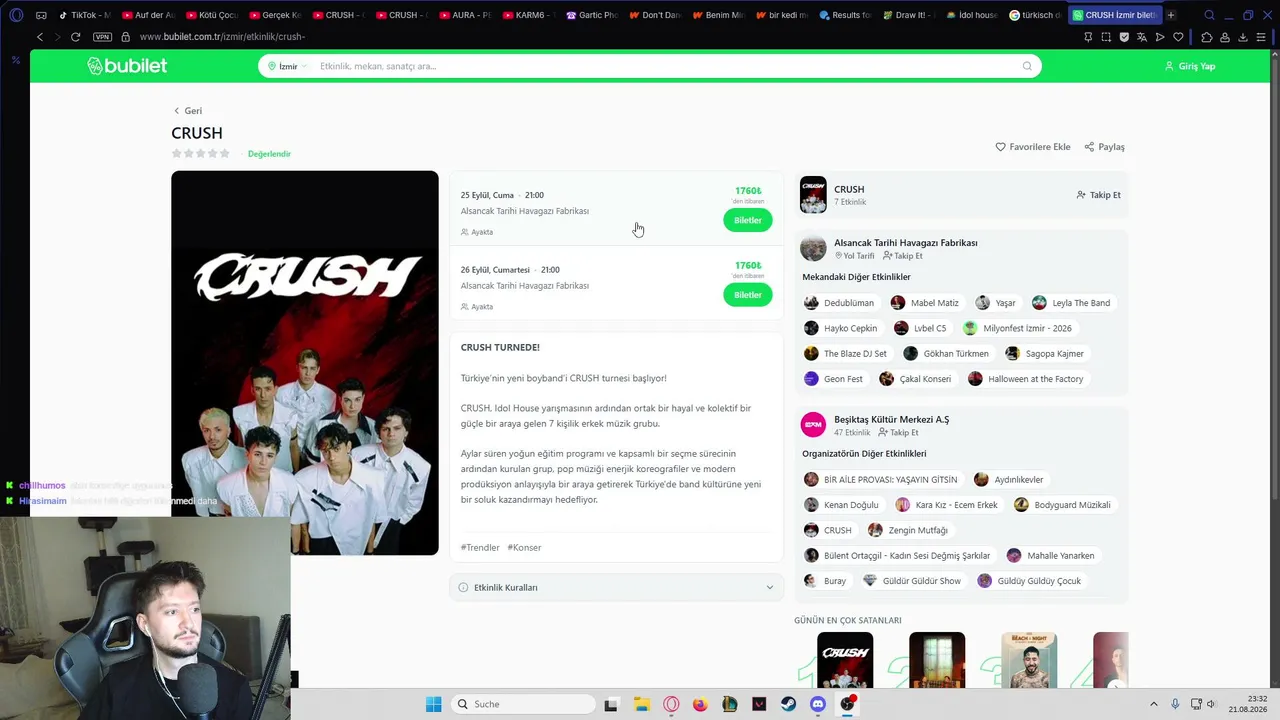Open the CRUSH artist thumbnail in sidebar
The height and width of the screenshot is (720, 1280).
coord(813,195)
